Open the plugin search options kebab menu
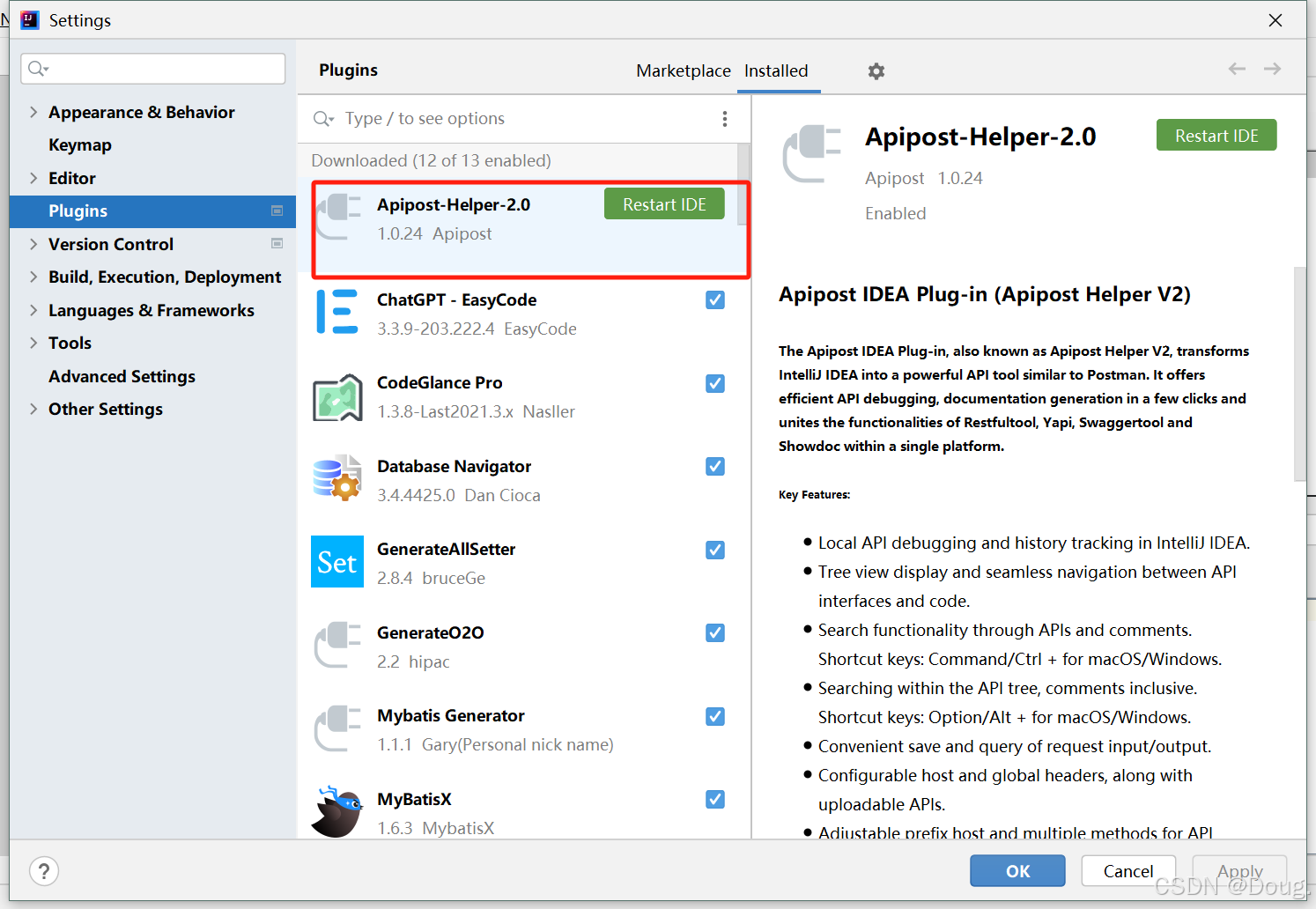Viewport: 1316px width, 909px height. [724, 119]
